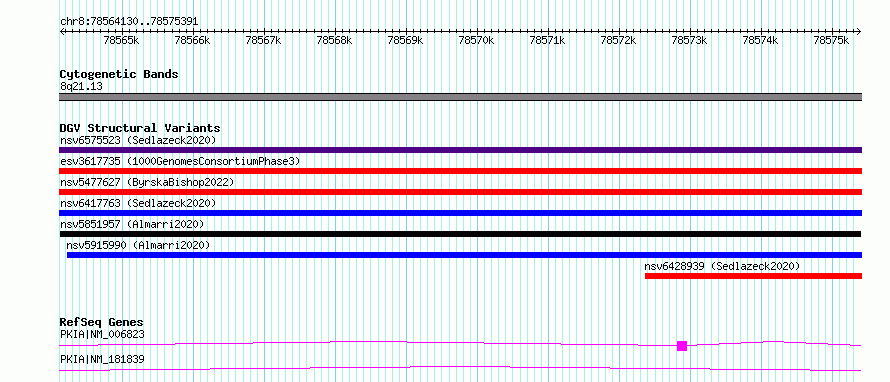Open the nsv5477627 (ByrskaBishop2022) label
The image size is (890, 382).
tap(147, 182)
